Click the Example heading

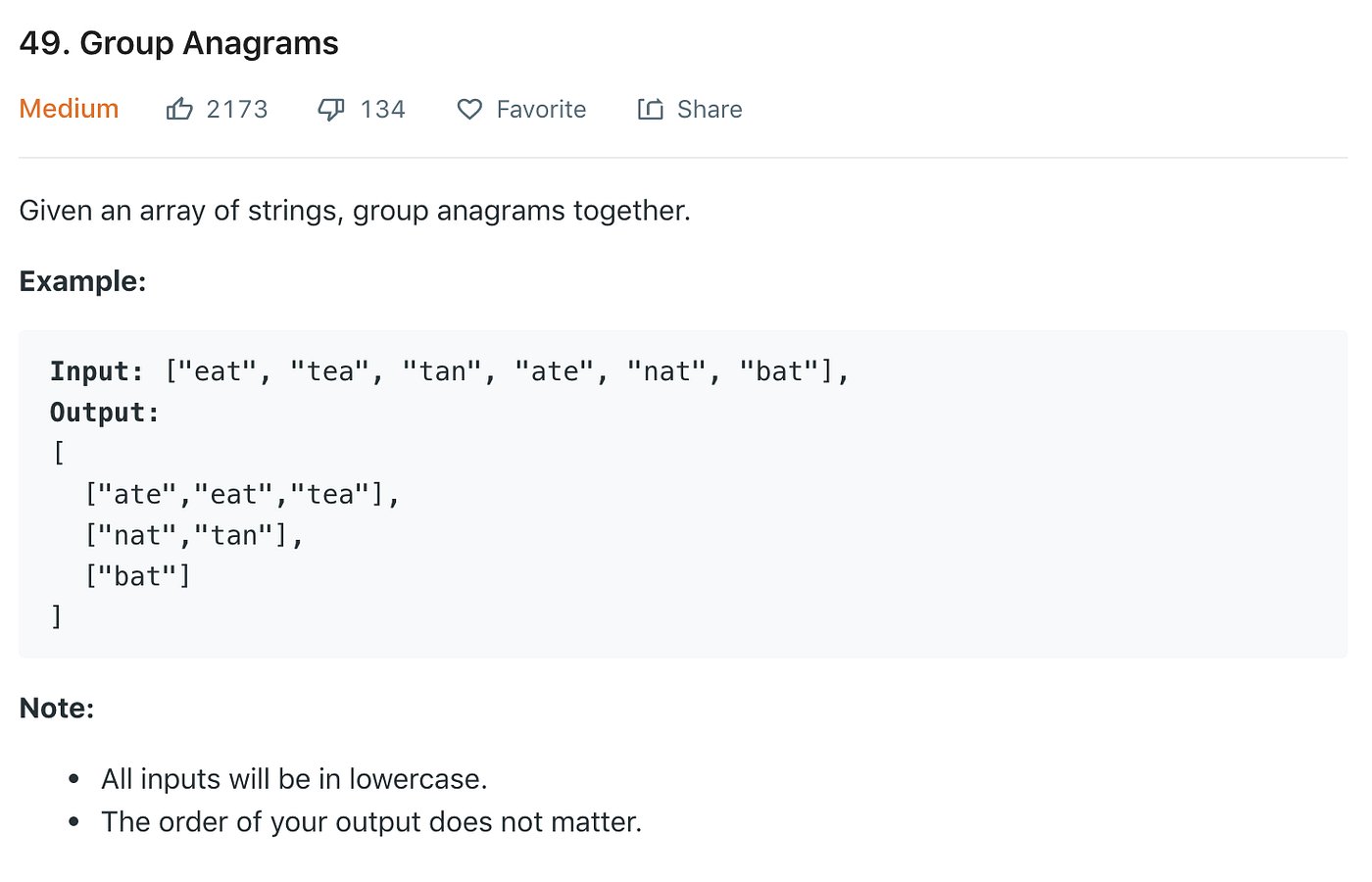point(82,281)
